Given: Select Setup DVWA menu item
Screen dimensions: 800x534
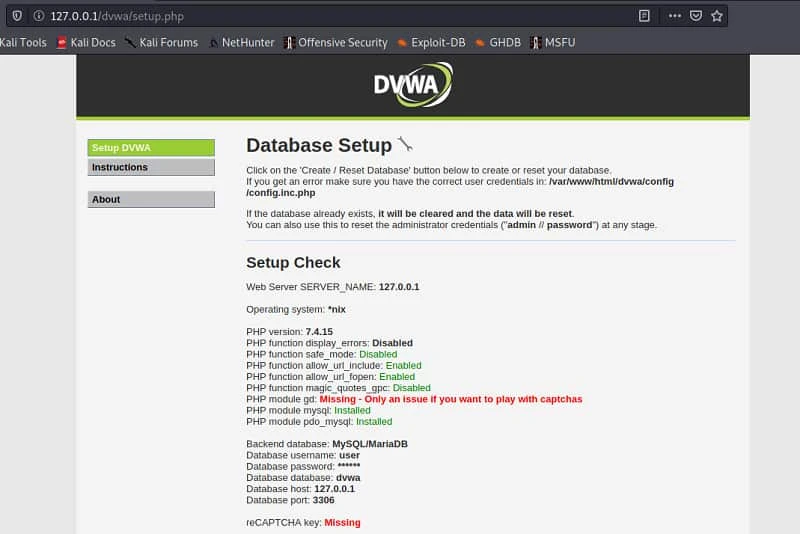Looking at the screenshot, I should 151,148.
